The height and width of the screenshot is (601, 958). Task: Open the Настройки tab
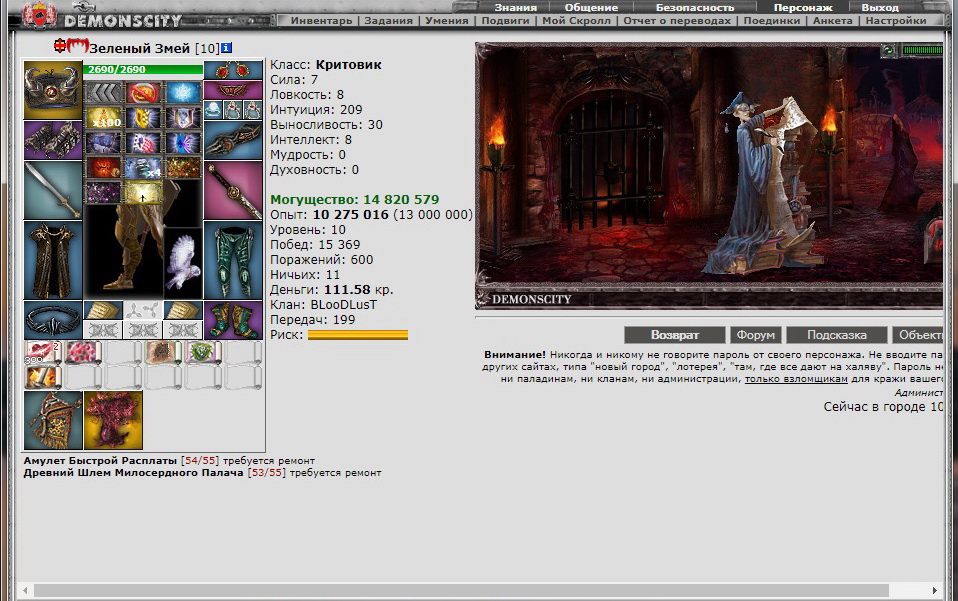896,20
